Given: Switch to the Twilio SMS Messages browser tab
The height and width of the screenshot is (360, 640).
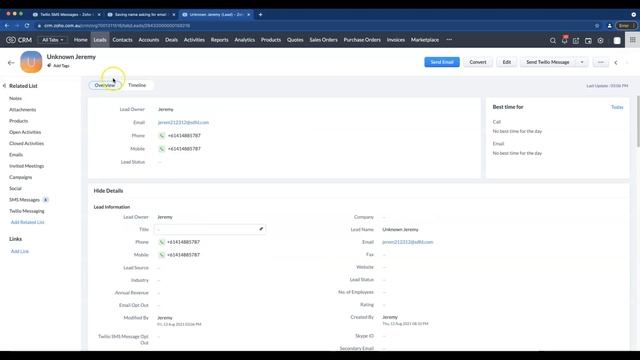Looking at the screenshot, I should (x=66, y=14).
